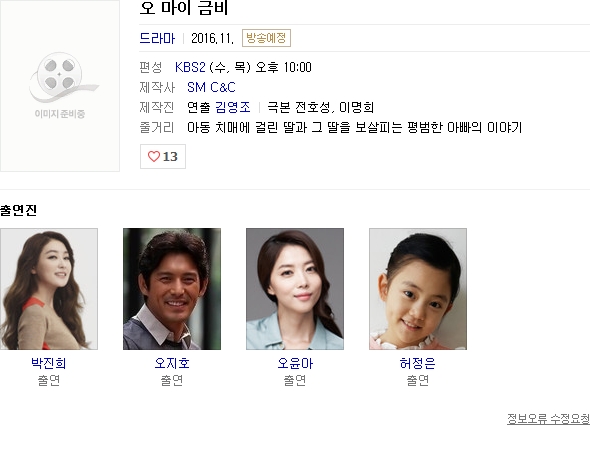Click 정보오류 수정요청 correction request link
This screenshot has width=590, height=458.
coord(548,419)
